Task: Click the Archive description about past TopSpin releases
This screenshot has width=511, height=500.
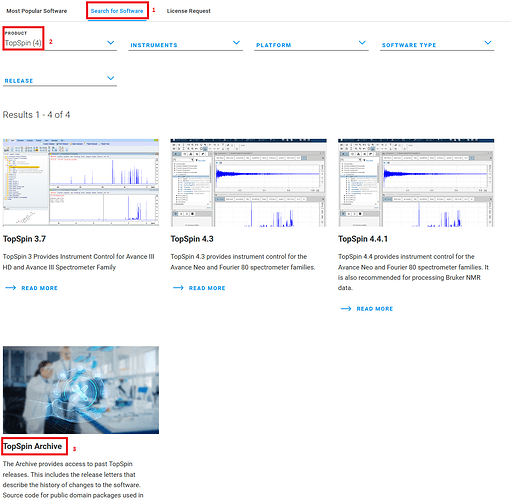Action: [x=73, y=480]
